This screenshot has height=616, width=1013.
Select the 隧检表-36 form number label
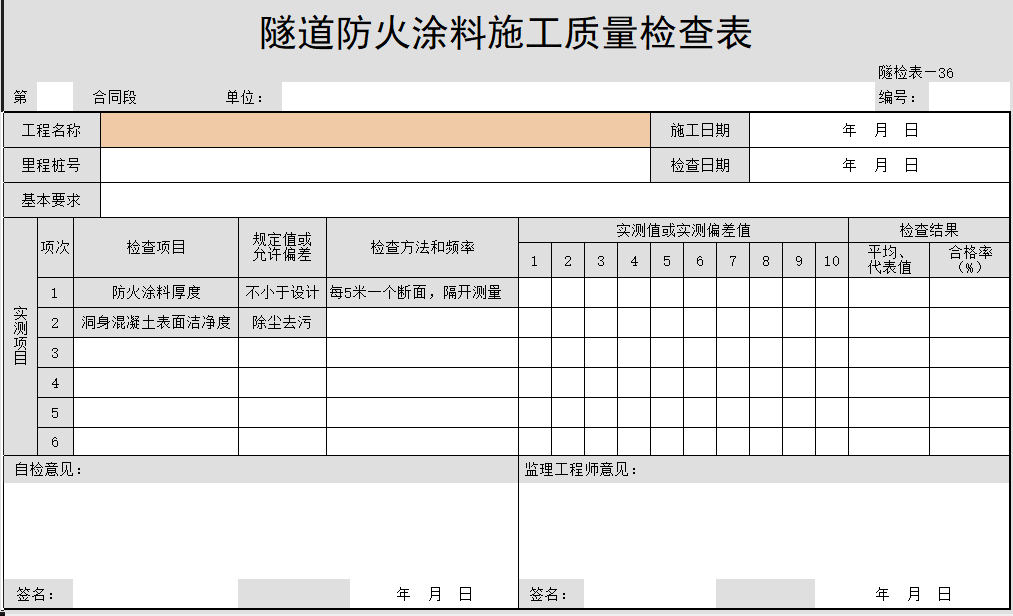(916, 72)
